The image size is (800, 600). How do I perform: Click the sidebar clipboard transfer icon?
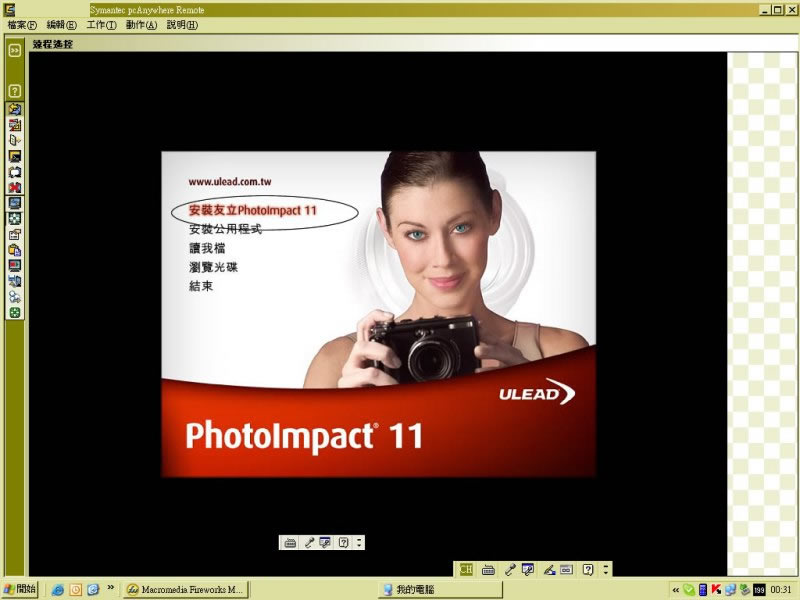(15, 250)
